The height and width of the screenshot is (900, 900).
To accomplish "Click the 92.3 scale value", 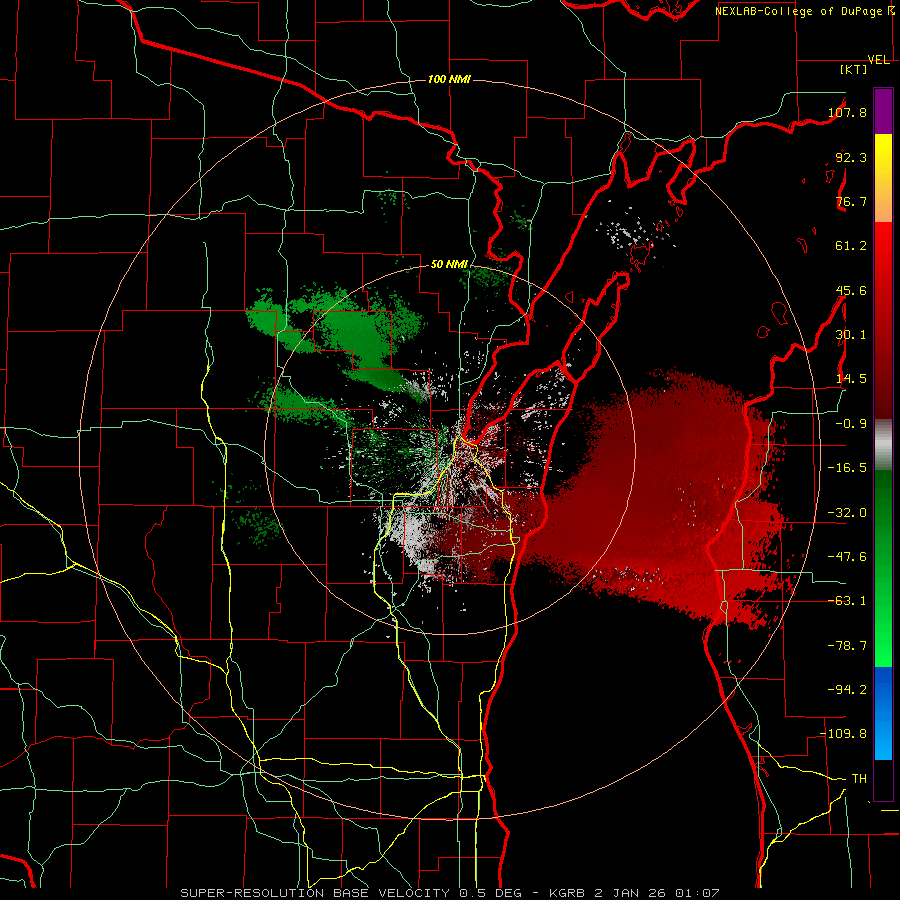I will click(851, 157).
